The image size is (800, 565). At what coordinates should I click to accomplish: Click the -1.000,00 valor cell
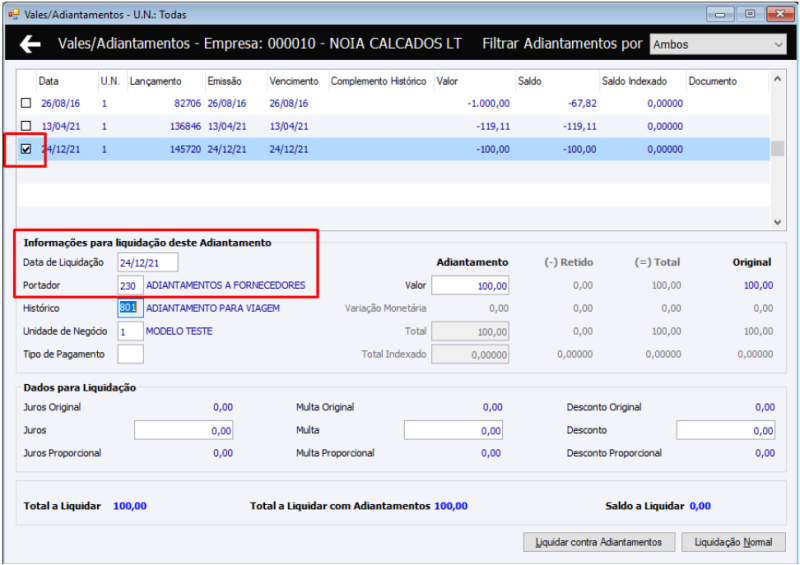(x=488, y=103)
